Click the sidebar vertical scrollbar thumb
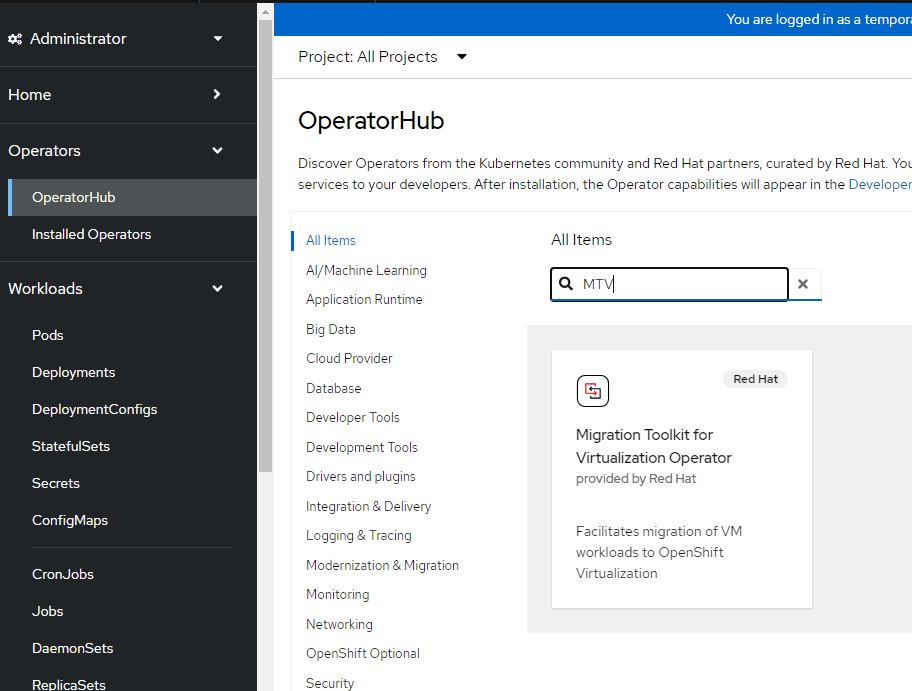The height and width of the screenshot is (691, 912). point(265,245)
